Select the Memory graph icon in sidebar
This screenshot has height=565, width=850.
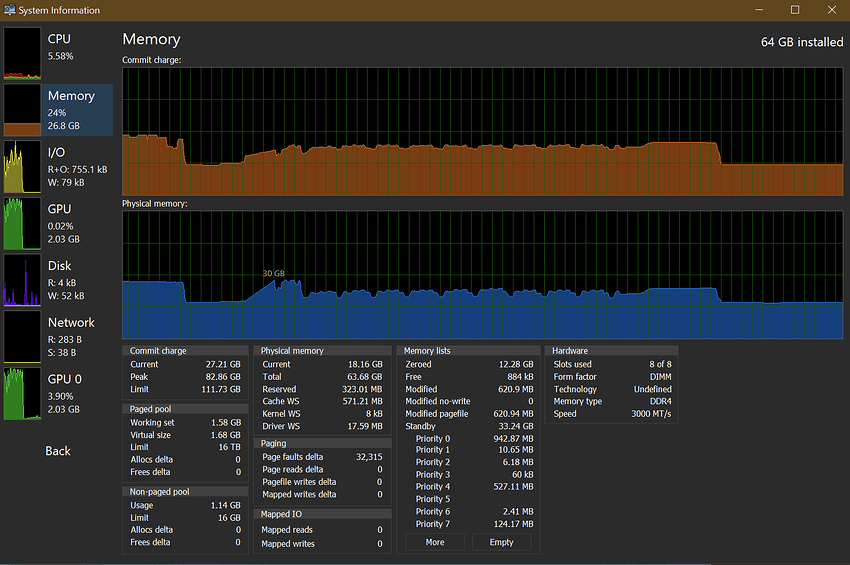coord(22,110)
